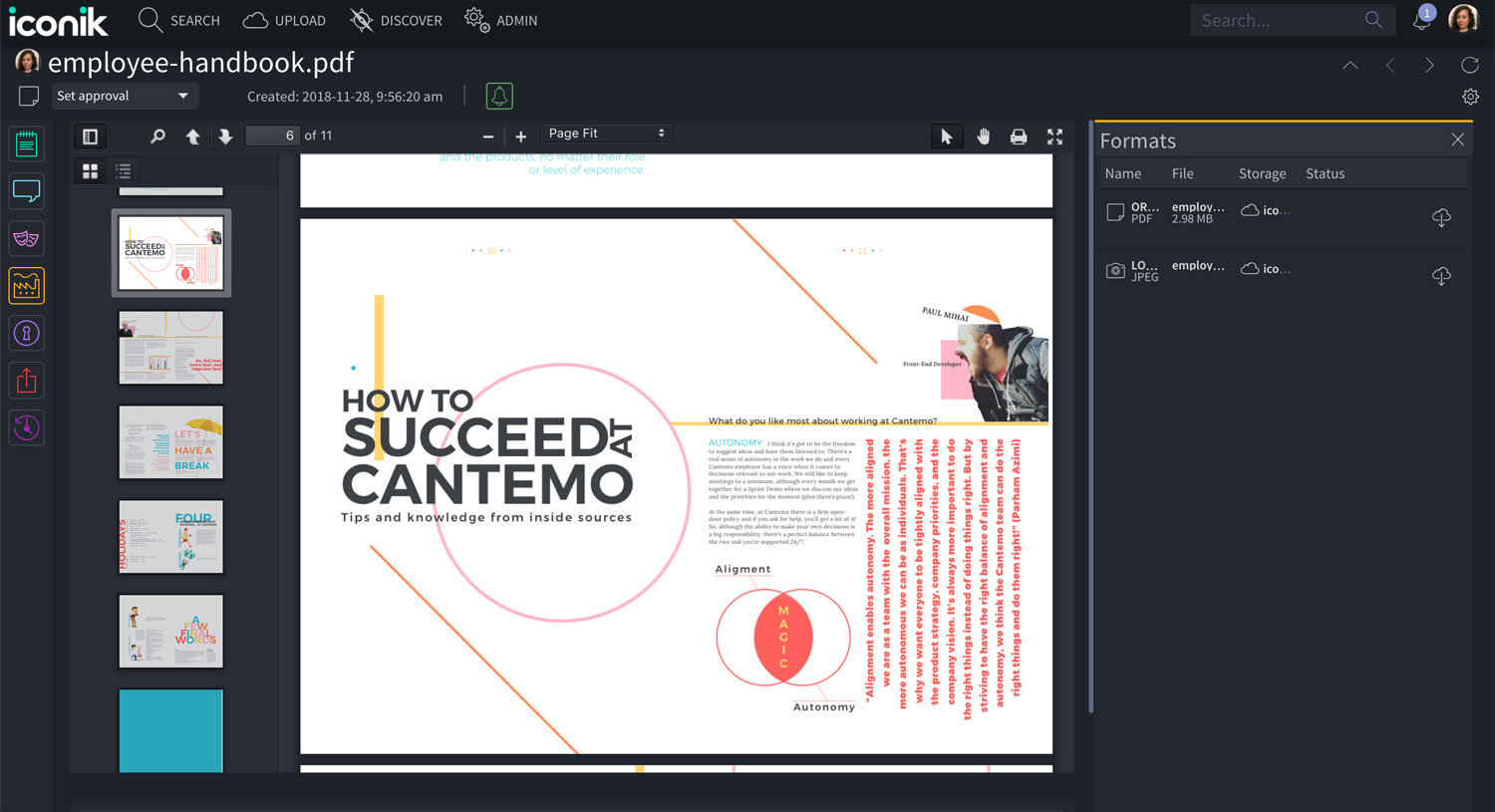
Task: Zoom out with the minus button
Action: pyautogui.click(x=488, y=136)
